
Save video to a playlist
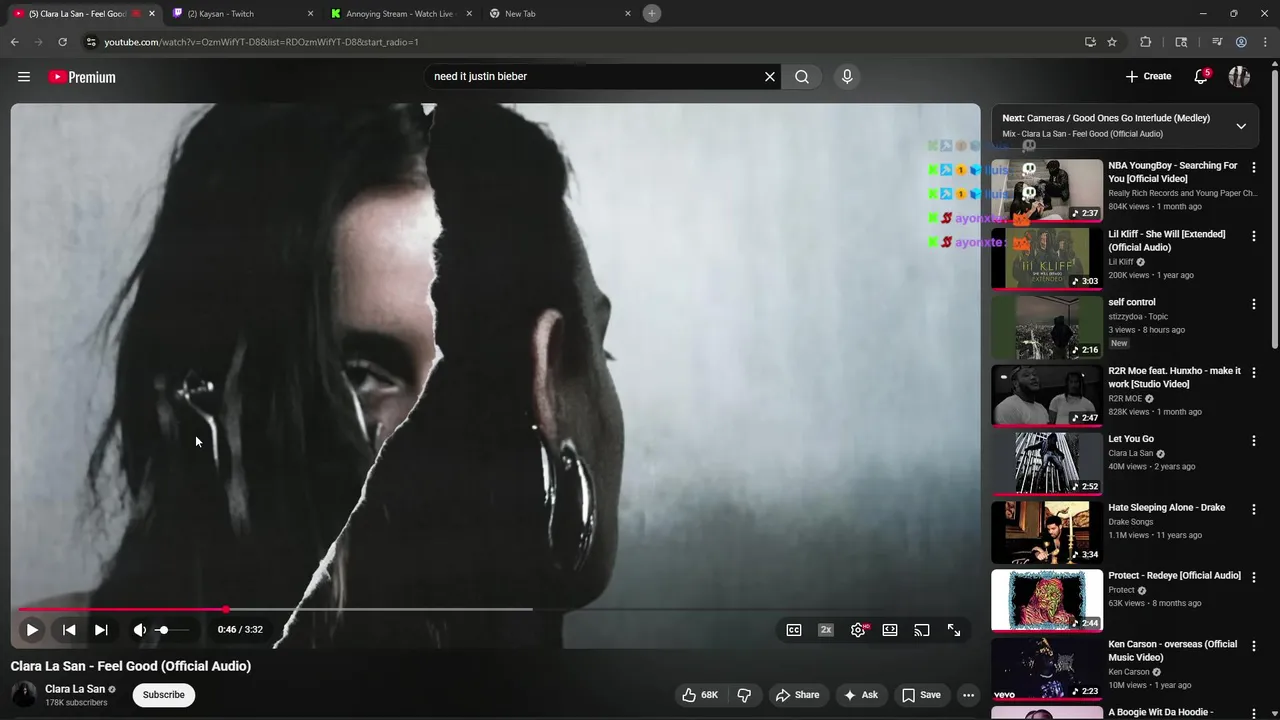(921, 695)
